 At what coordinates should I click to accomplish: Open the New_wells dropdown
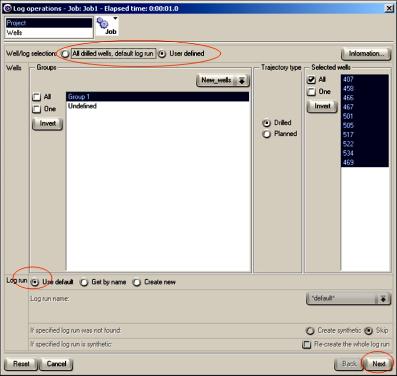click(223, 80)
